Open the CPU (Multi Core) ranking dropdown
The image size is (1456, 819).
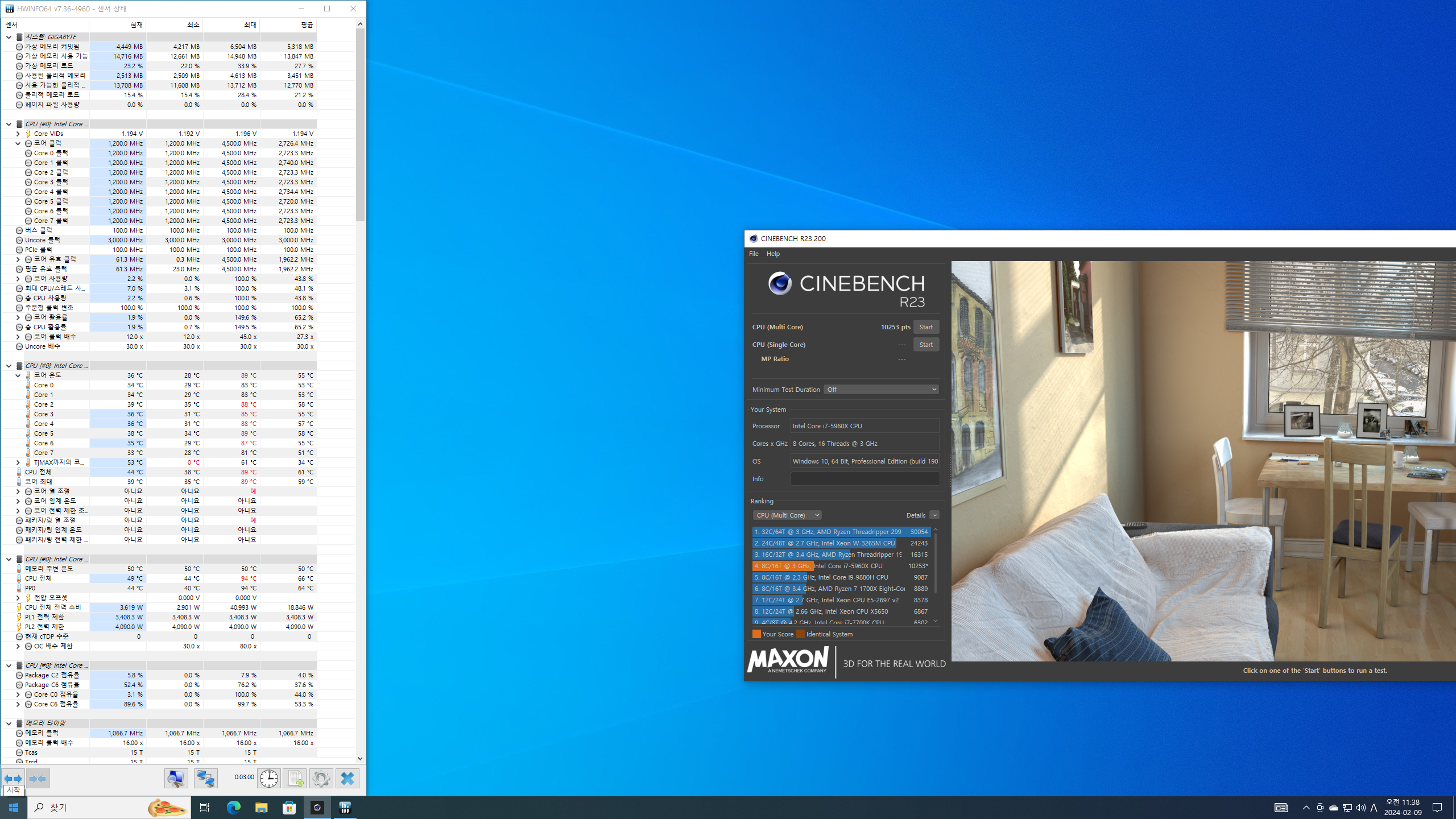(x=787, y=515)
